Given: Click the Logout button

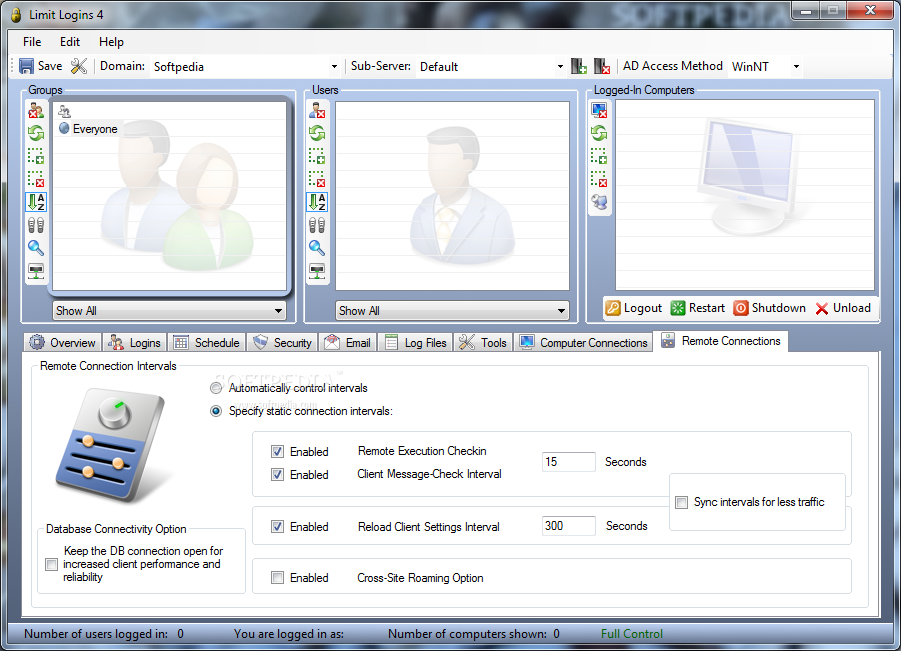Looking at the screenshot, I should 634,308.
